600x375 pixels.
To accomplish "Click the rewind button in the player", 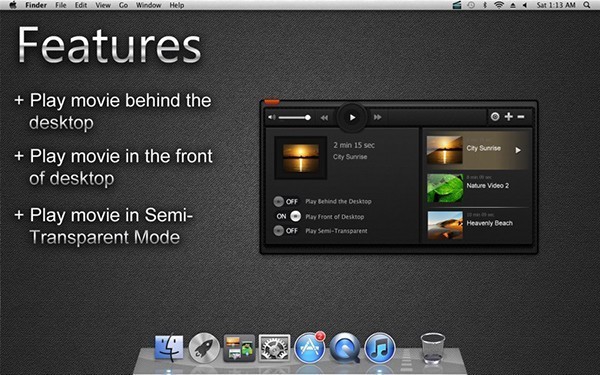I will pos(324,117).
